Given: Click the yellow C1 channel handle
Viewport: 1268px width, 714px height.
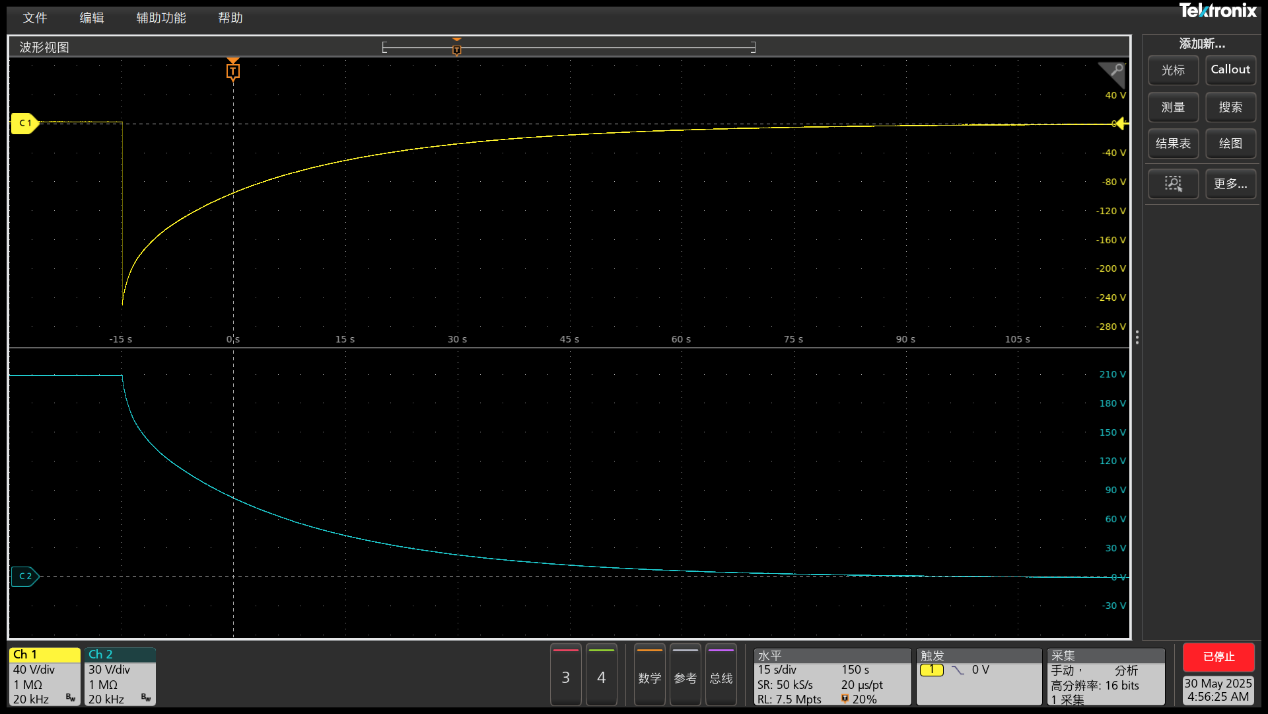Looking at the screenshot, I should pos(24,123).
